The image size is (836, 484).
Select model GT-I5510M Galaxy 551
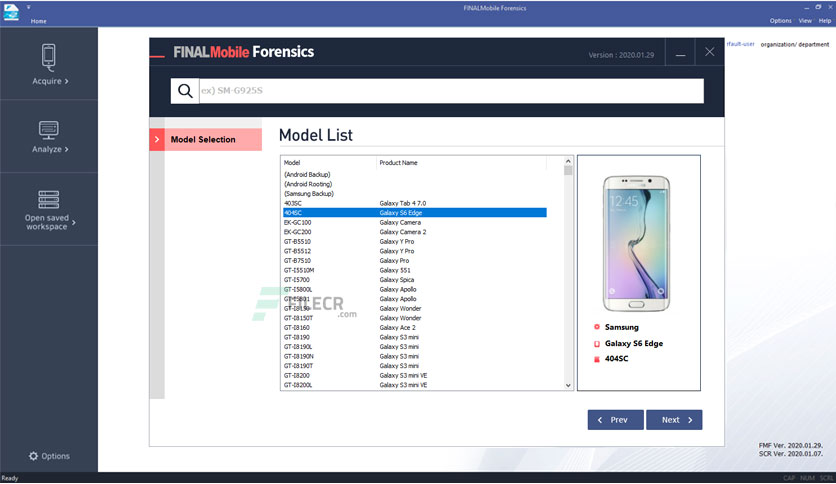coord(415,270)
